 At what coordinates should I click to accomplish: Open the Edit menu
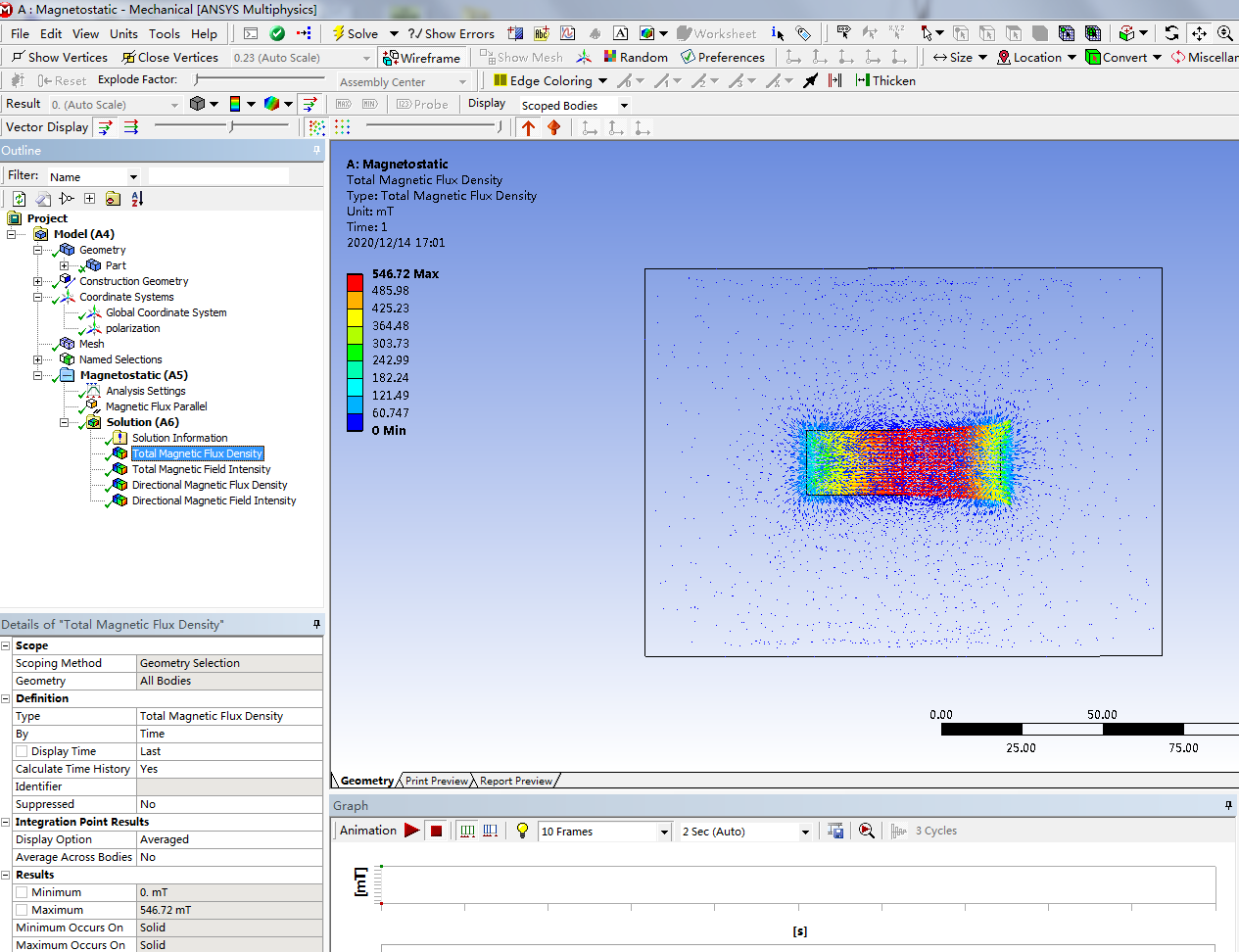pyautogui.click(x=51, y=33)
